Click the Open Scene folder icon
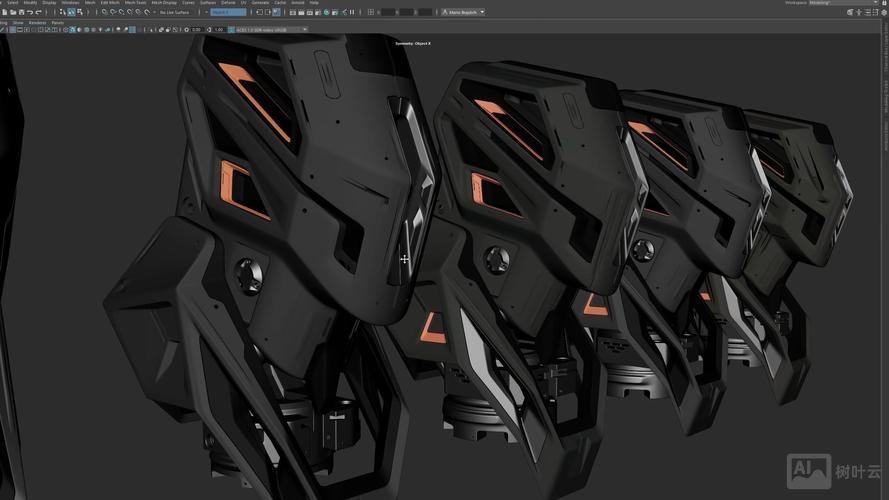The width and height of the screenshot is (889, 500). pos(11,12)
